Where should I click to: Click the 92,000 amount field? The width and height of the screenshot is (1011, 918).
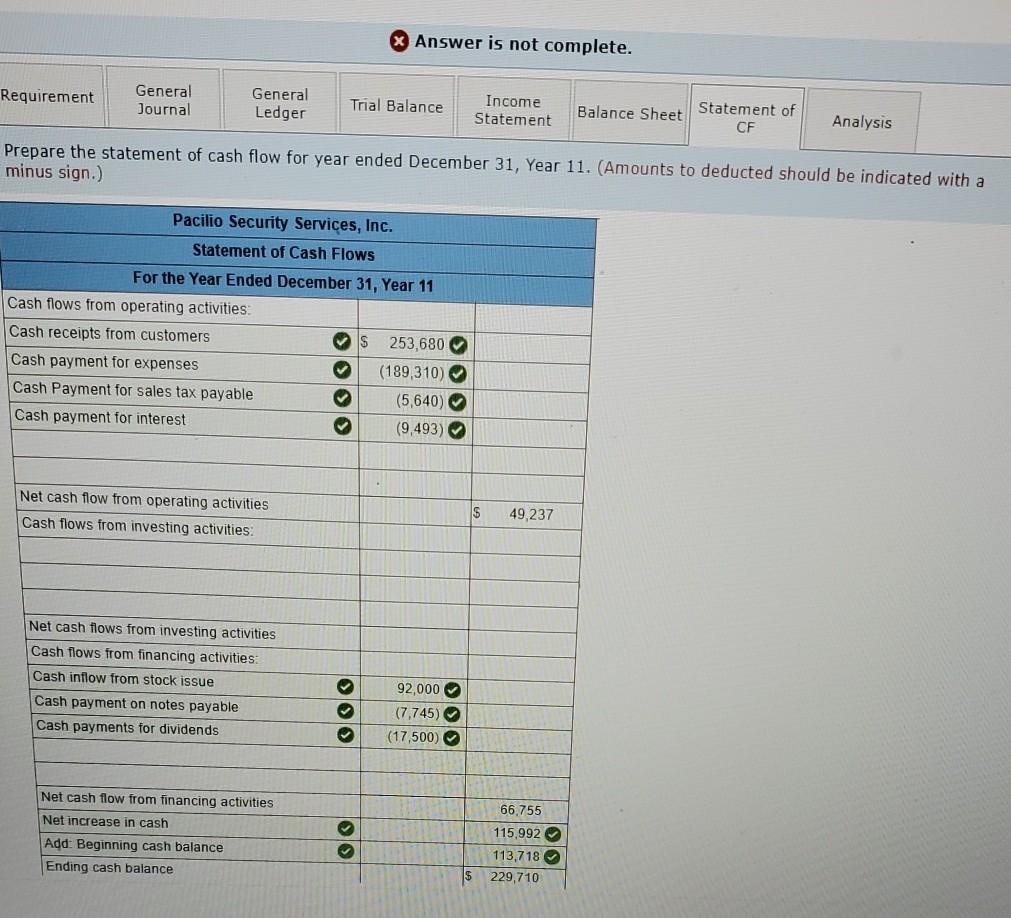coord(415,688)
